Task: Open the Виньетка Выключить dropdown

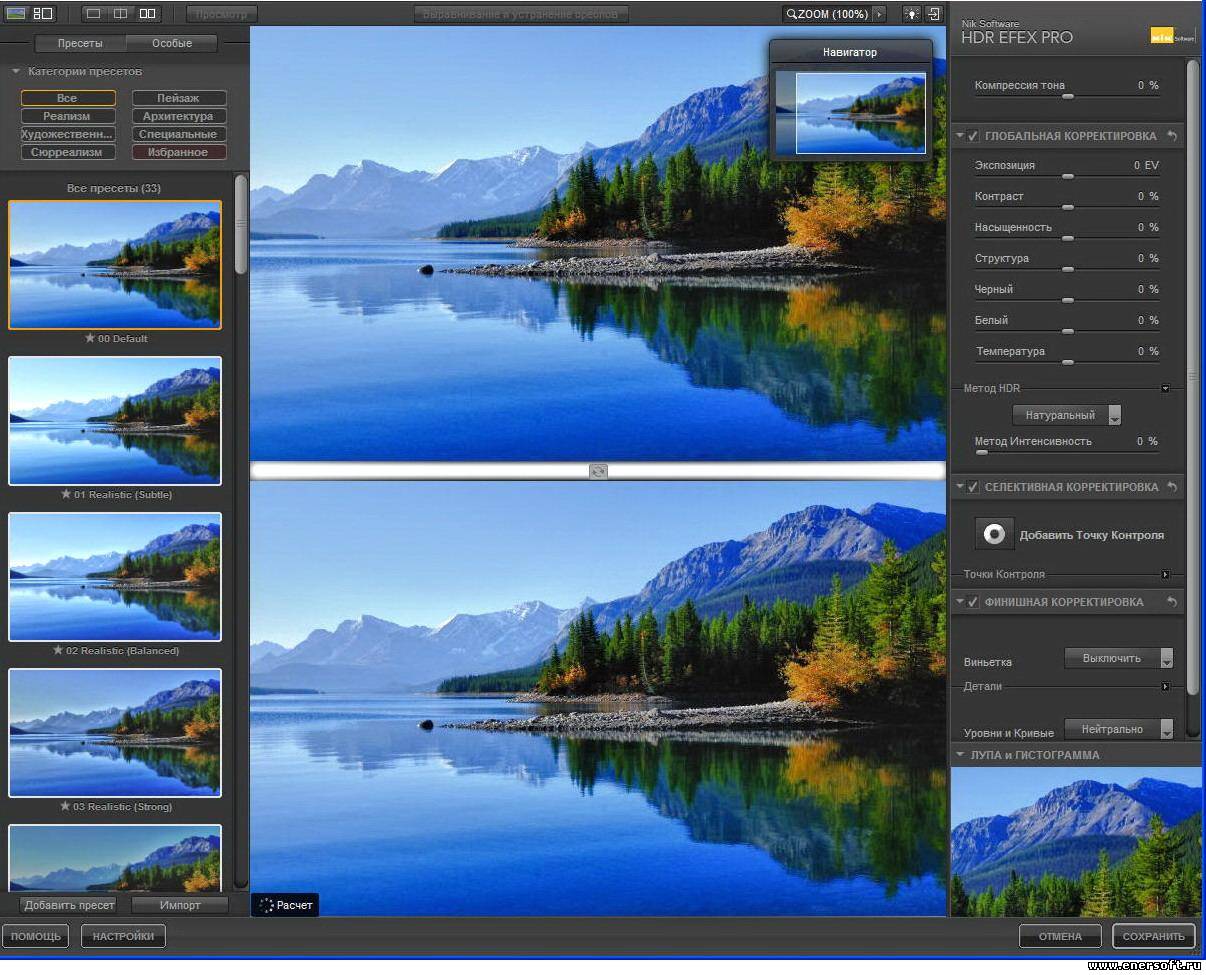Action: (1118, 658)
